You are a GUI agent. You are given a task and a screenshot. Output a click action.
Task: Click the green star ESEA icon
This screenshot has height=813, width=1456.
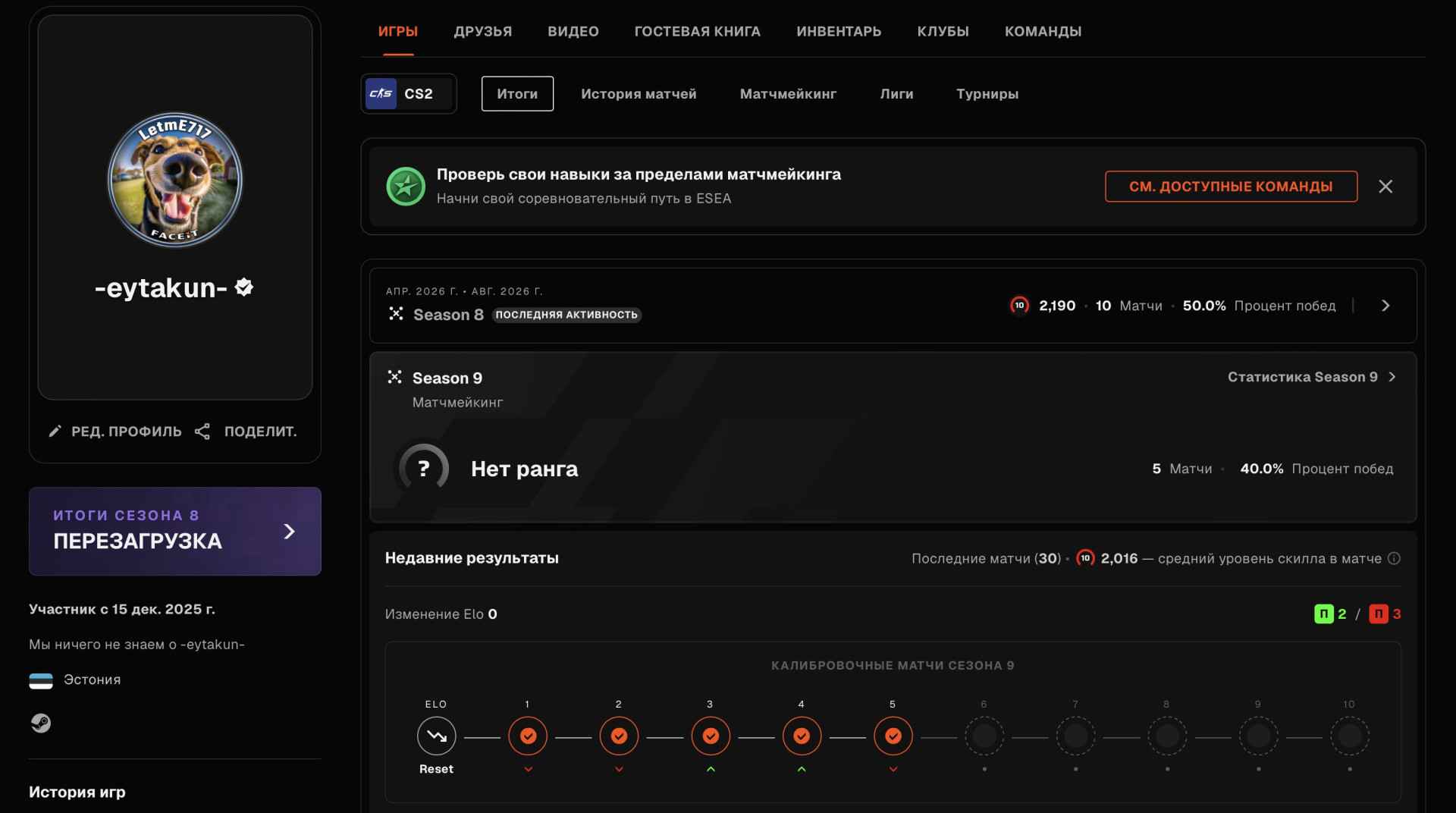click(x=406, y=187)
